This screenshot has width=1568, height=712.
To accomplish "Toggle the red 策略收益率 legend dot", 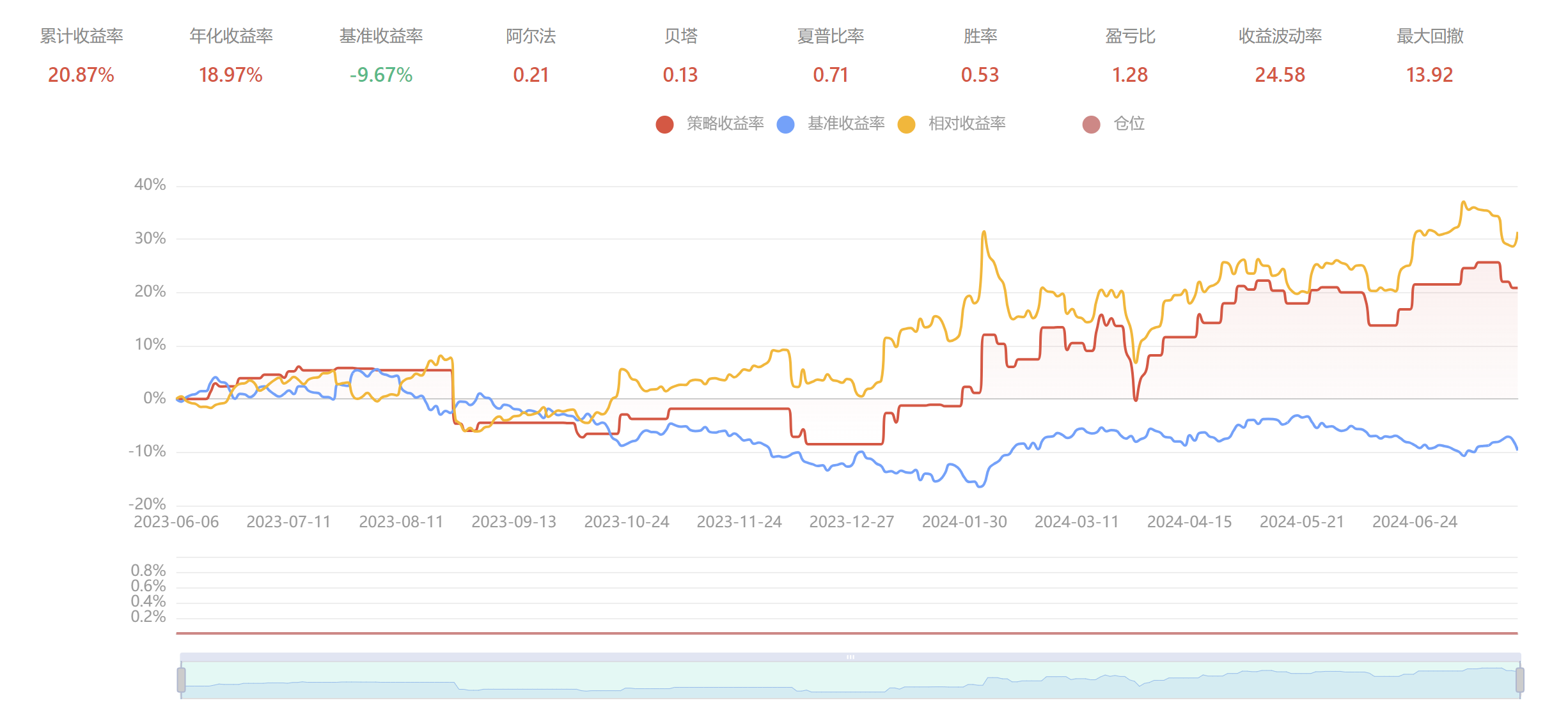I will [664, 124].
